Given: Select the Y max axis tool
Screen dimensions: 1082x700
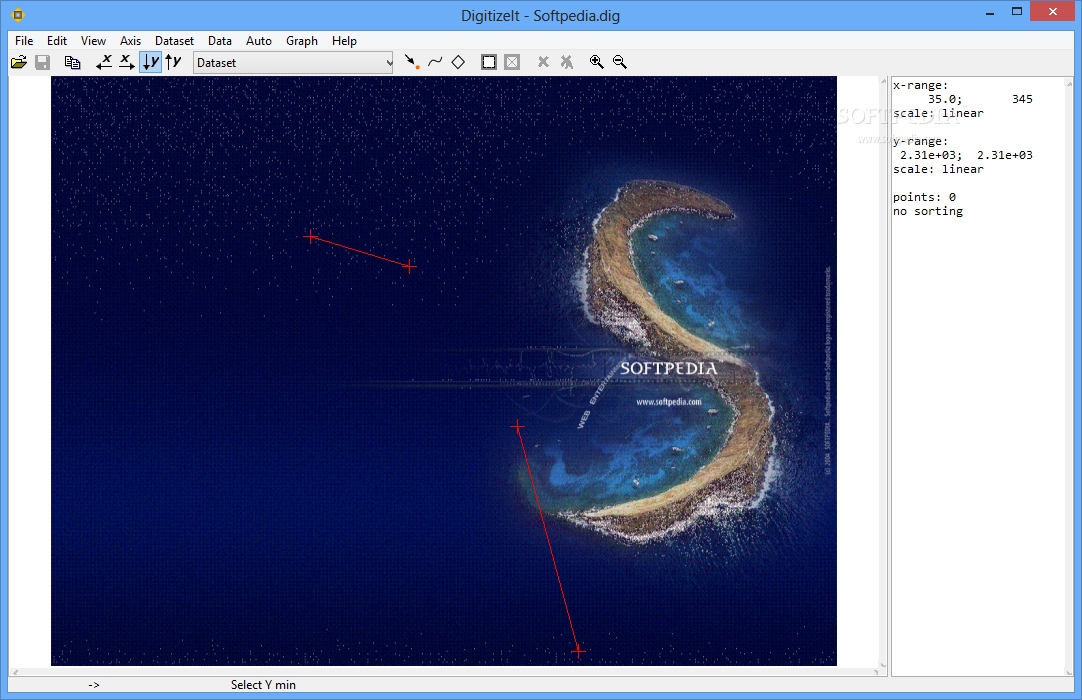Looking at the screenshot, I should (173, 62).
